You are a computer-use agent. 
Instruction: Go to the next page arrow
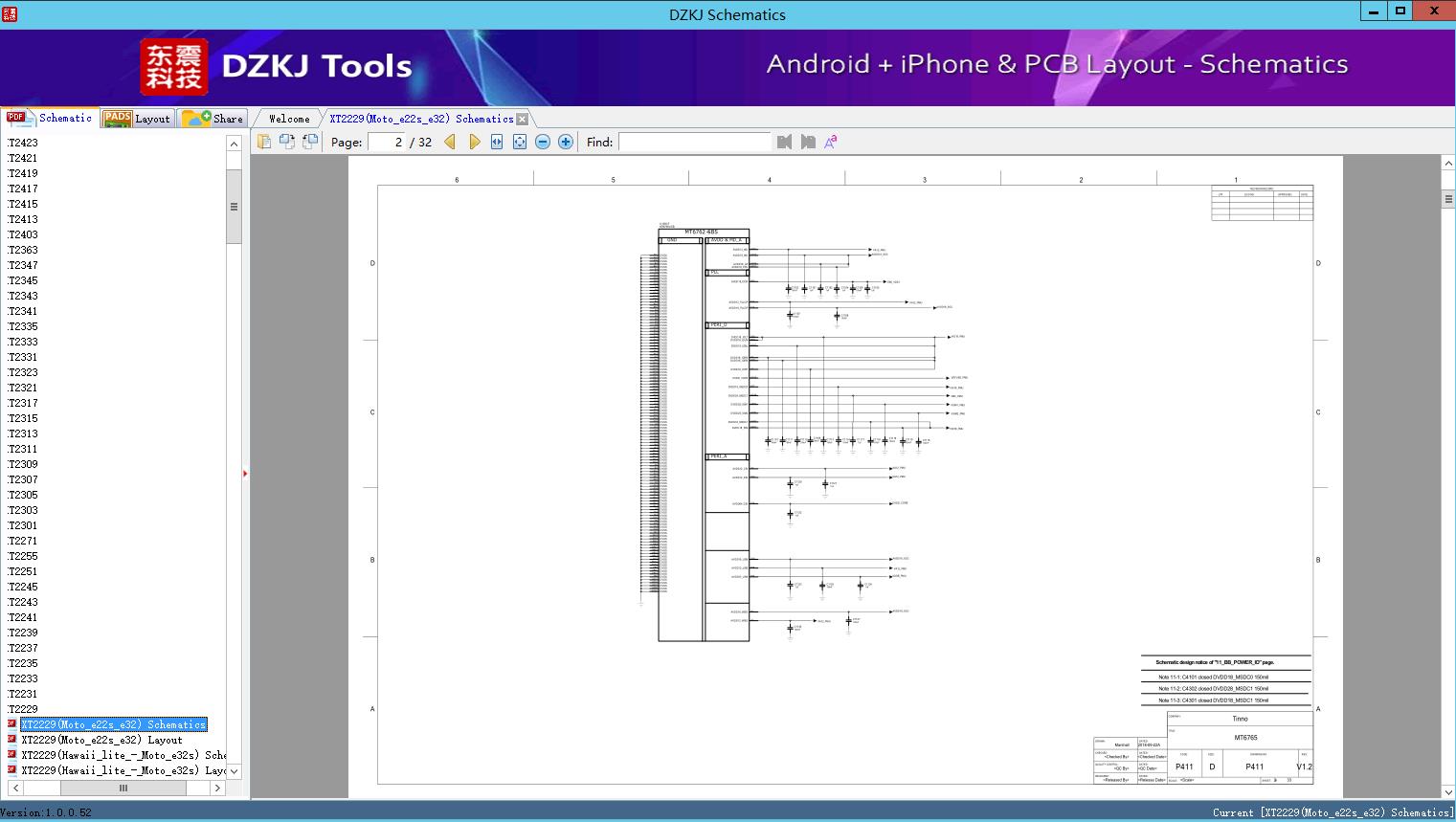[x=475, y=142]
